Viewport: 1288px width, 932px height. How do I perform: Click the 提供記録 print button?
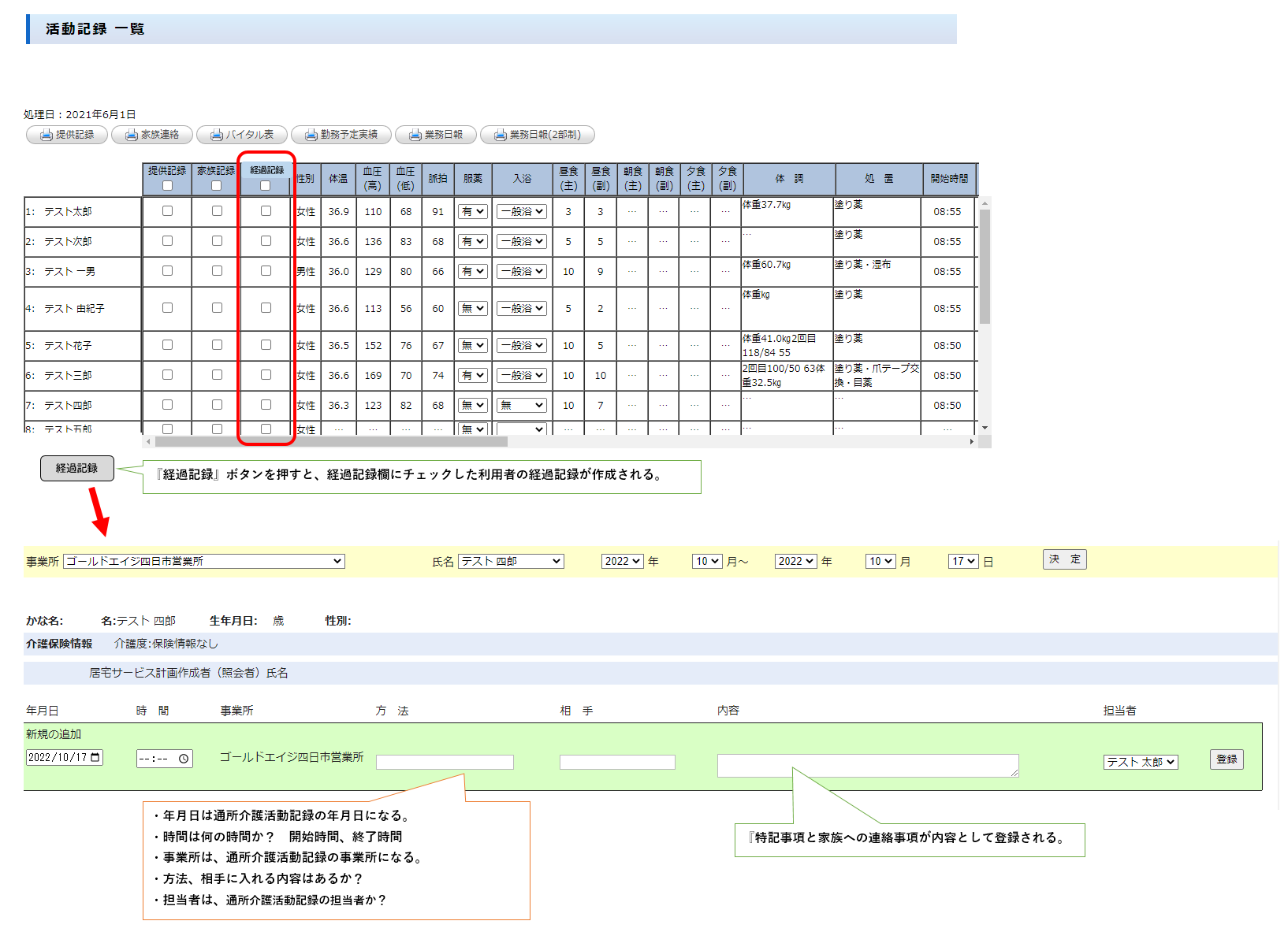(x=67, y=135)
